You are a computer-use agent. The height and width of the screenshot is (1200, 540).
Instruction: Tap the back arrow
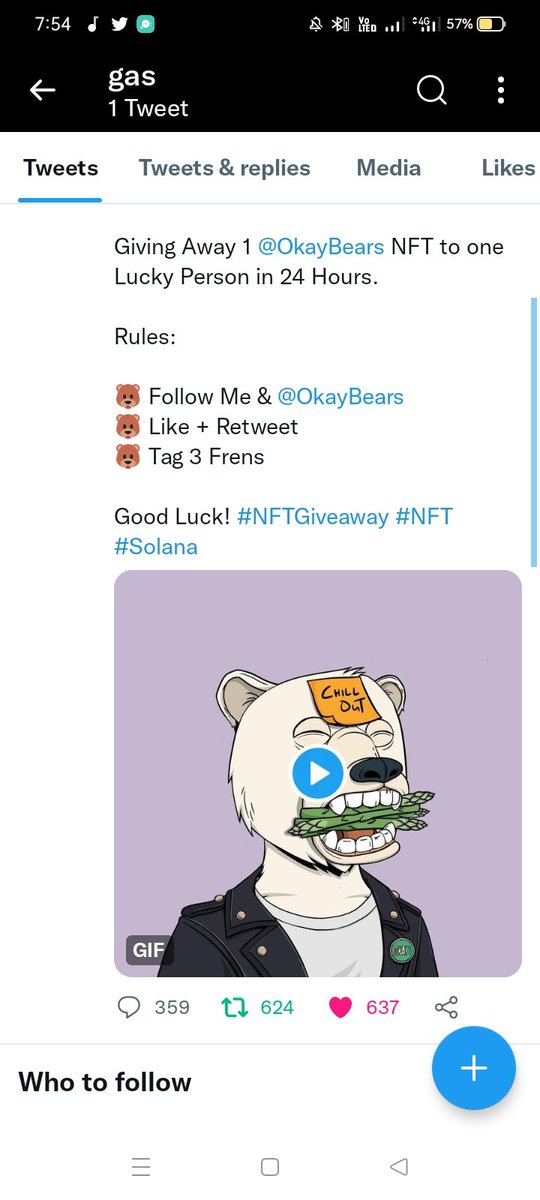43,91
